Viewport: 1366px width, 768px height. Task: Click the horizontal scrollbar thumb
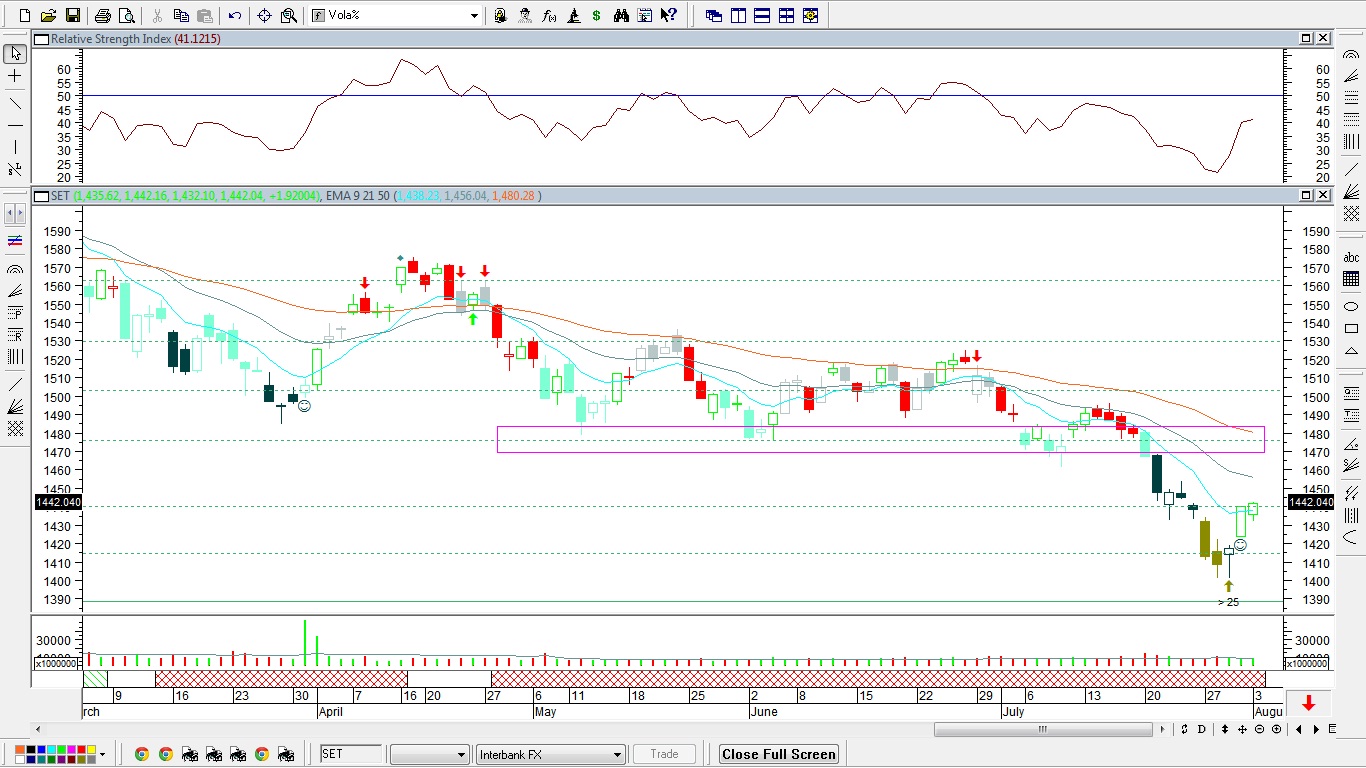[1043, 729]
